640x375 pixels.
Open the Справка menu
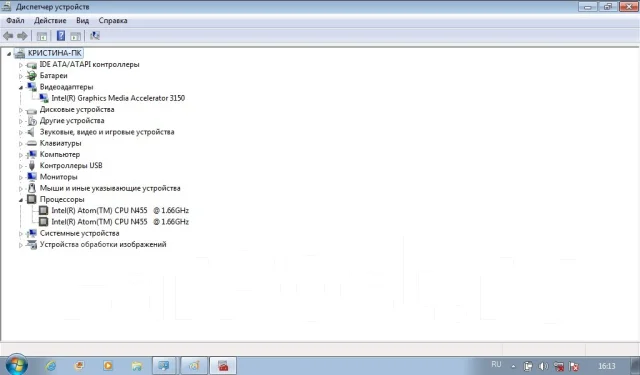point(113,20)
